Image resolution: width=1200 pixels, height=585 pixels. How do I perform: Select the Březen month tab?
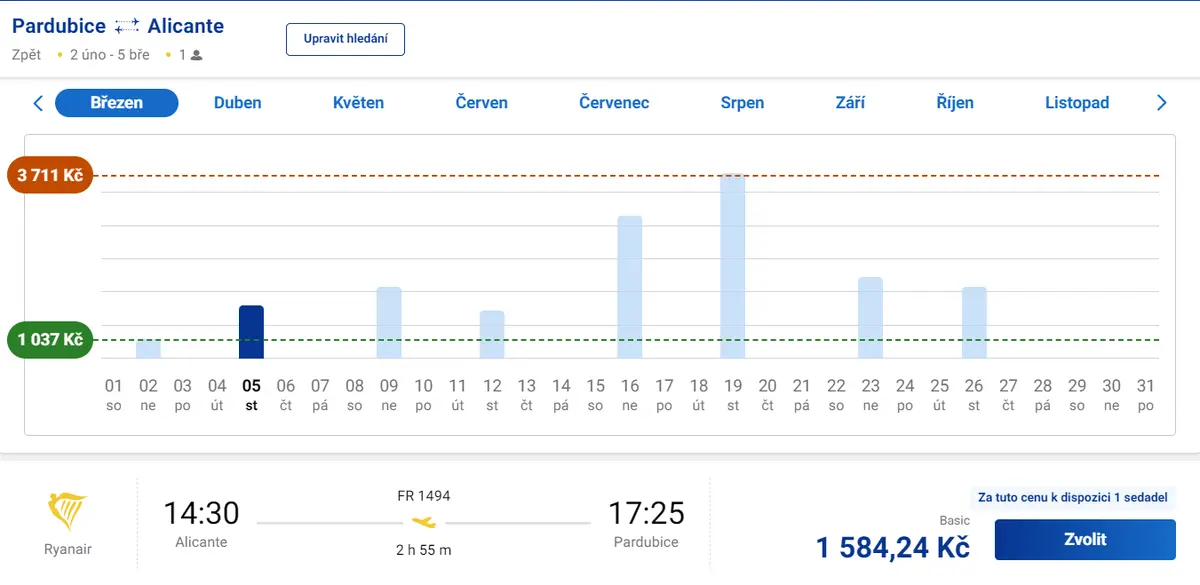117,103
